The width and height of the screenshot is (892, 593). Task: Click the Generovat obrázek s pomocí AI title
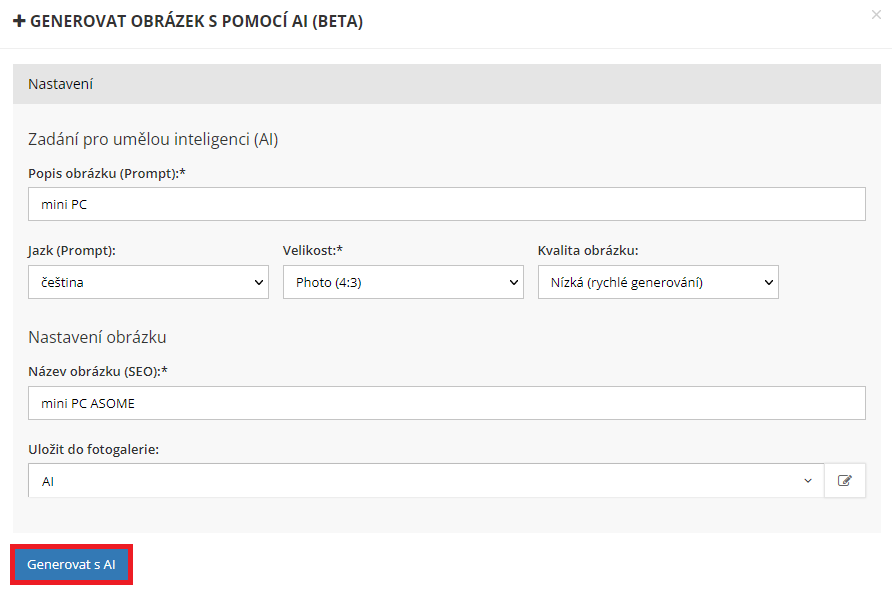196,21
